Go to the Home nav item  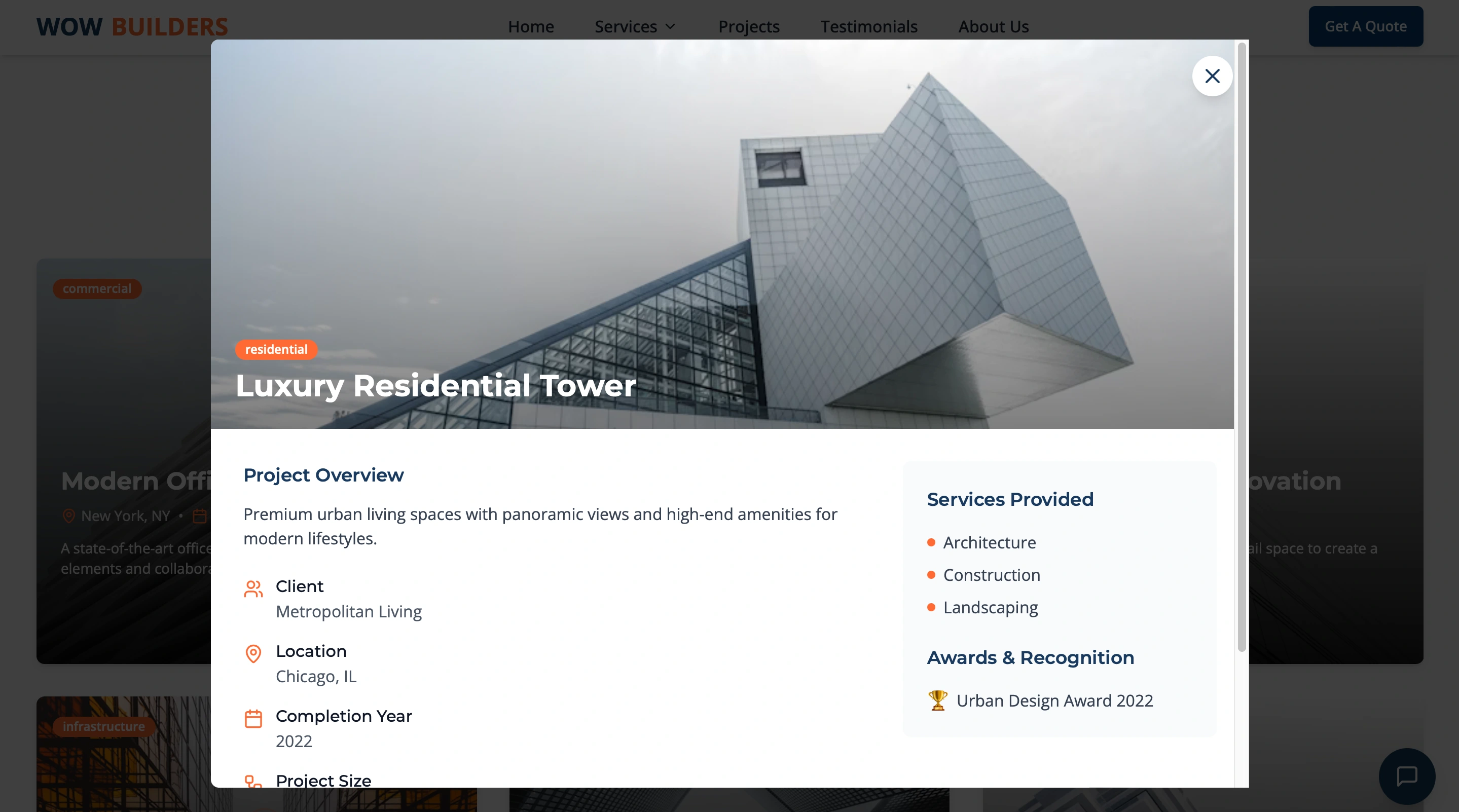(531, 27)
